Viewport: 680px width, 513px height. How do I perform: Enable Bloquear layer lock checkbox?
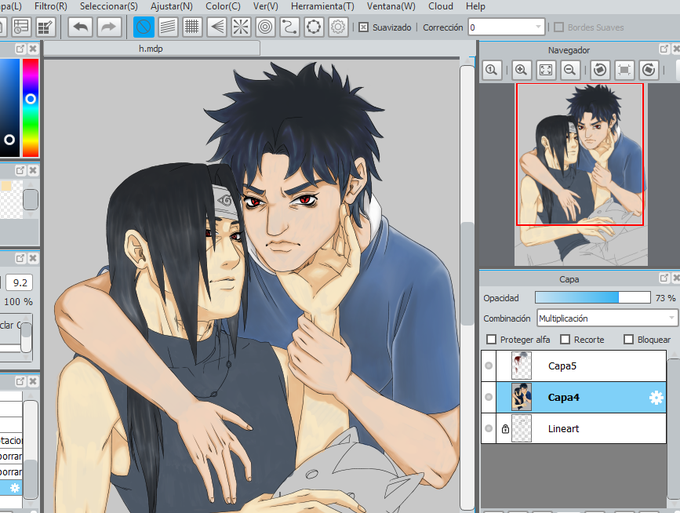[x=628, y=339]
